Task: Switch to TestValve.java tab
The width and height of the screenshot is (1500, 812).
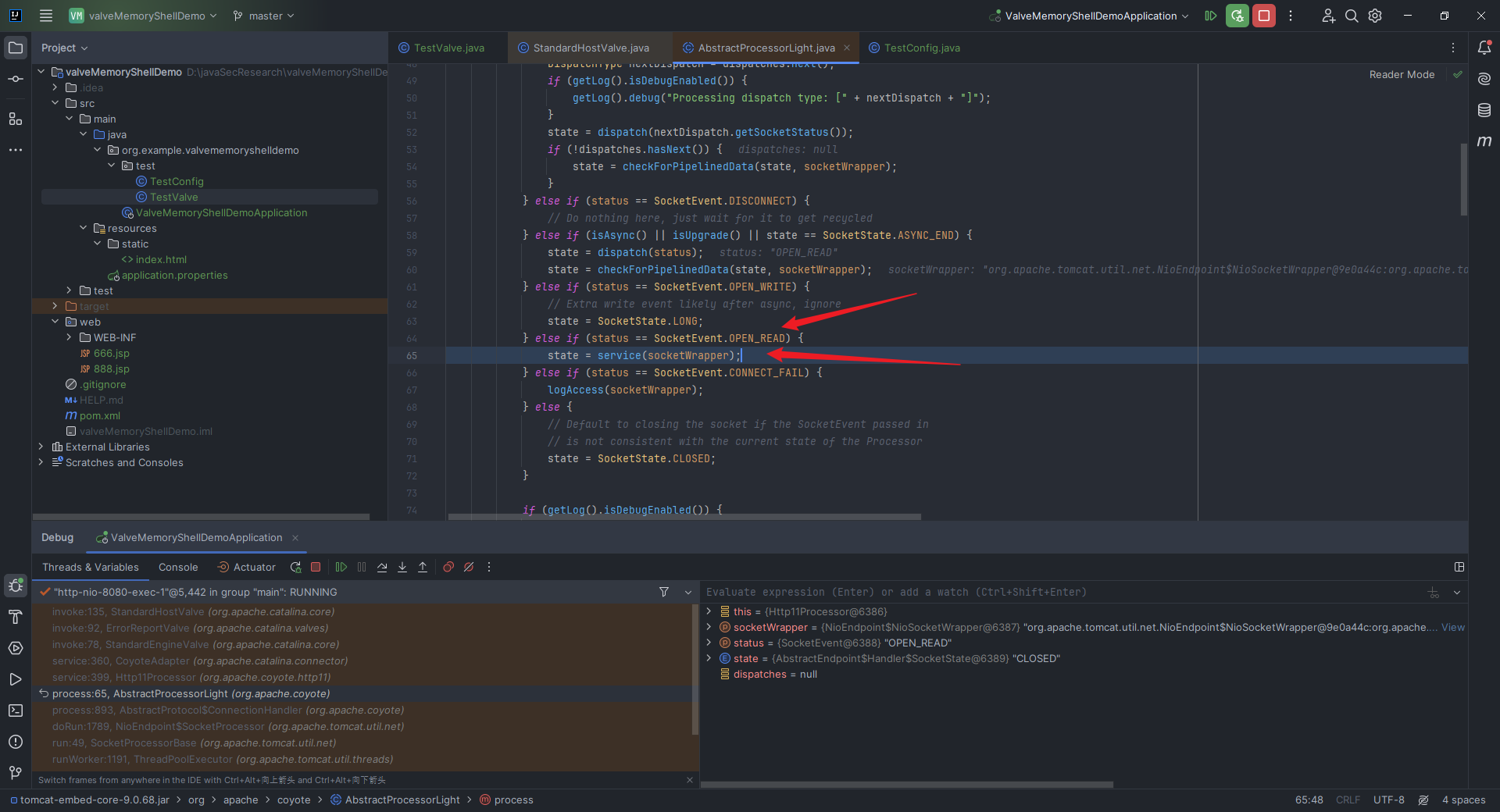Action: point(448,48)
